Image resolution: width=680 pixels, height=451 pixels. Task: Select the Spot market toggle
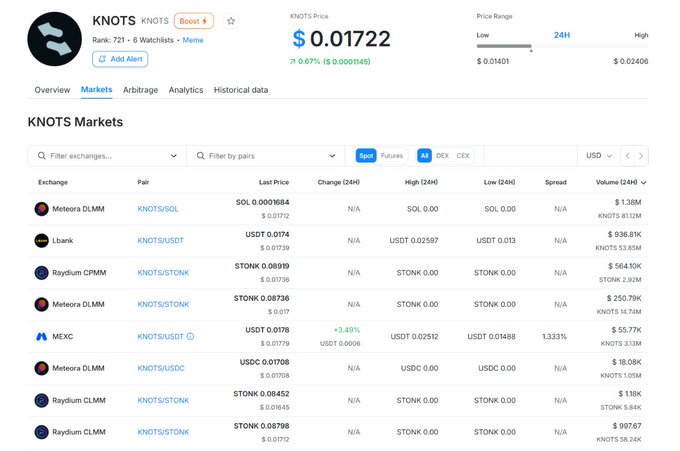tap(366, 156)
